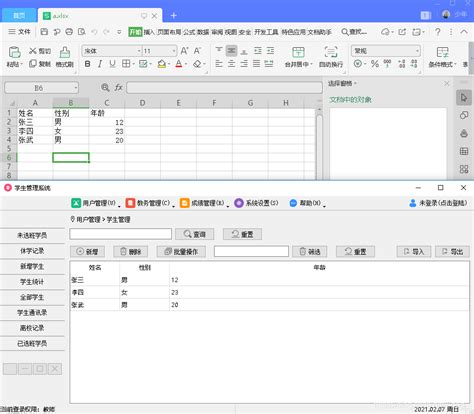This screenshot has height=414, width=474.
Task: Apply italic formatting with the I icon
Action: tap(100, 64)
